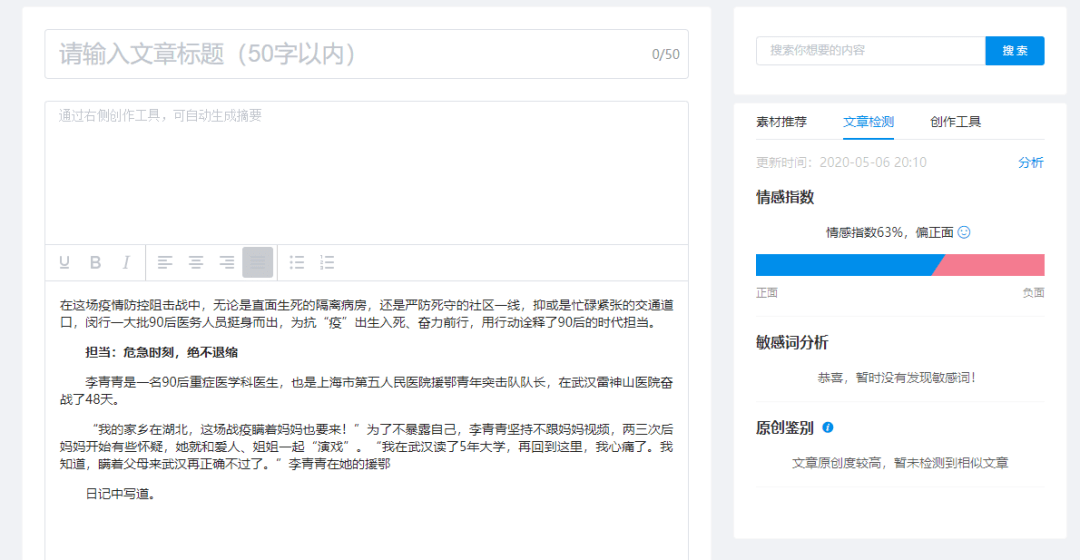Click the blue positive sentiment bar
The image size is (1080, 560).
point(847,265)
